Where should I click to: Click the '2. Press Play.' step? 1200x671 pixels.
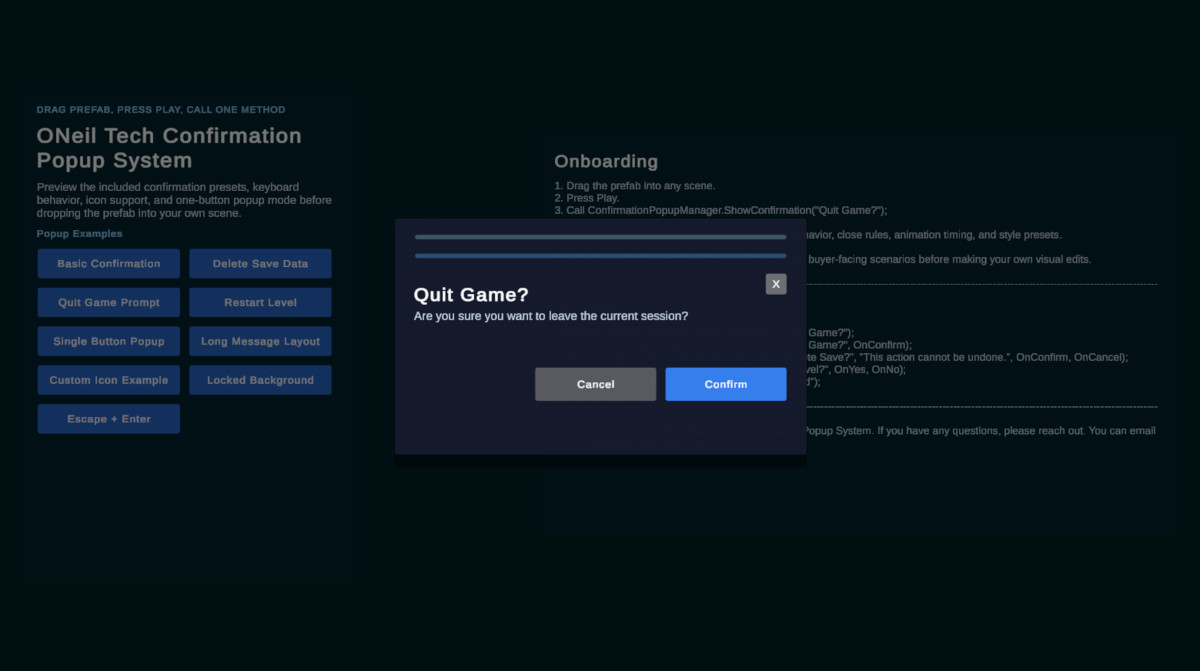[x=587, y=198]
